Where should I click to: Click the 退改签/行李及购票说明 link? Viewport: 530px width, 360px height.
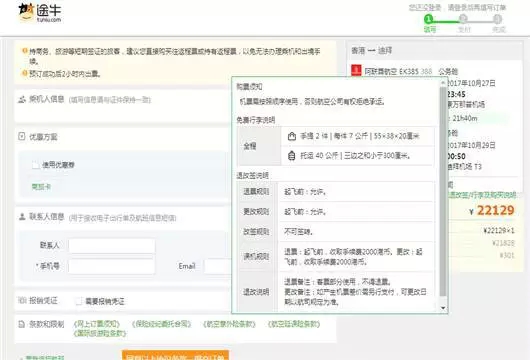[x=483, y=195]
